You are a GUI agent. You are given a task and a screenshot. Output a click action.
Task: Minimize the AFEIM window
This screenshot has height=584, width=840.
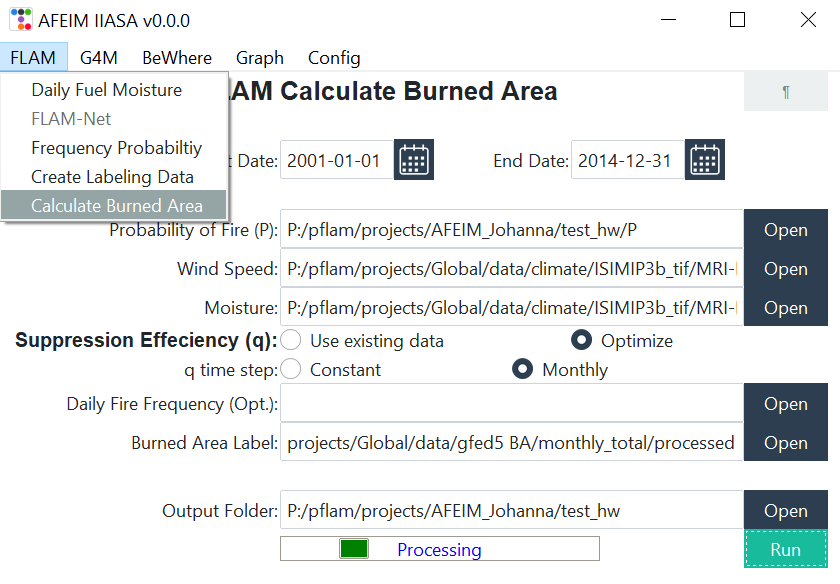pos(668,20)
